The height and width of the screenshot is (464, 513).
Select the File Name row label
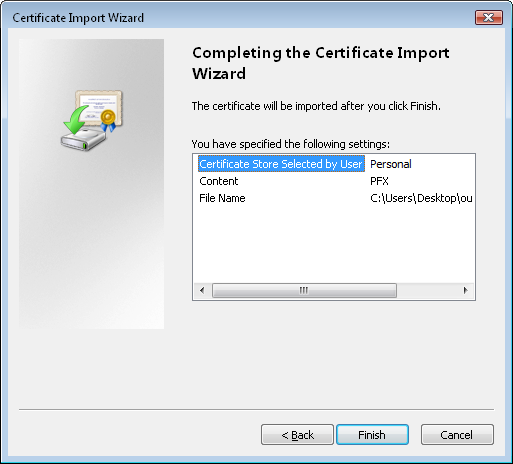222,198
